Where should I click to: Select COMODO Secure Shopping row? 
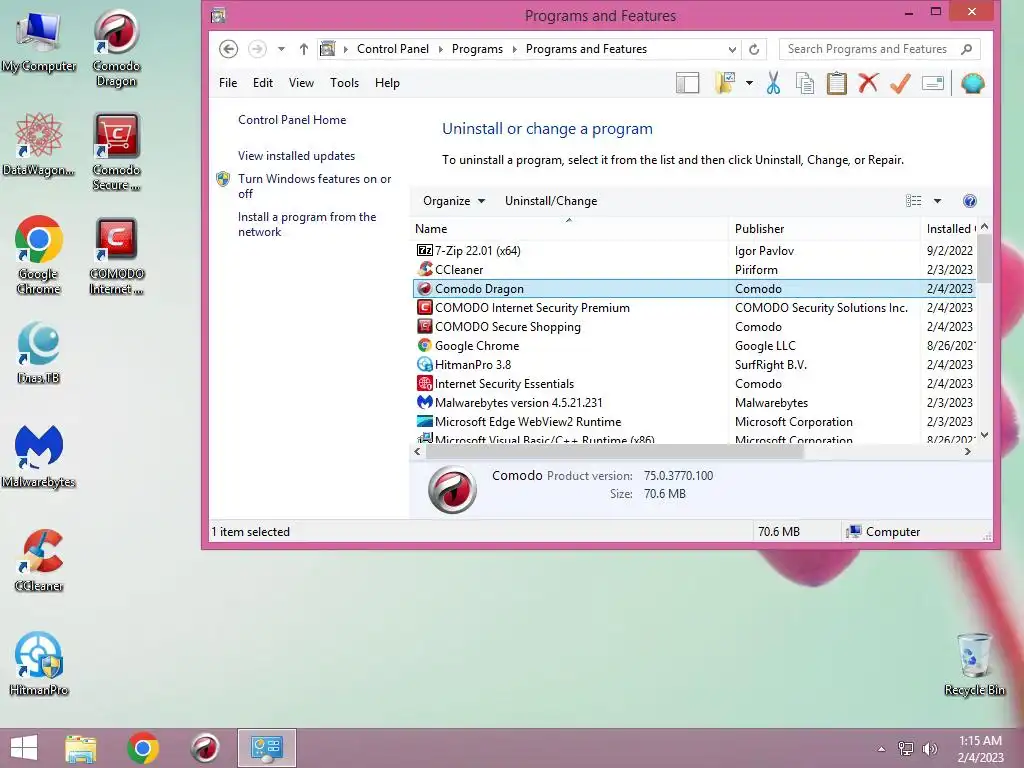pos(694,327)
